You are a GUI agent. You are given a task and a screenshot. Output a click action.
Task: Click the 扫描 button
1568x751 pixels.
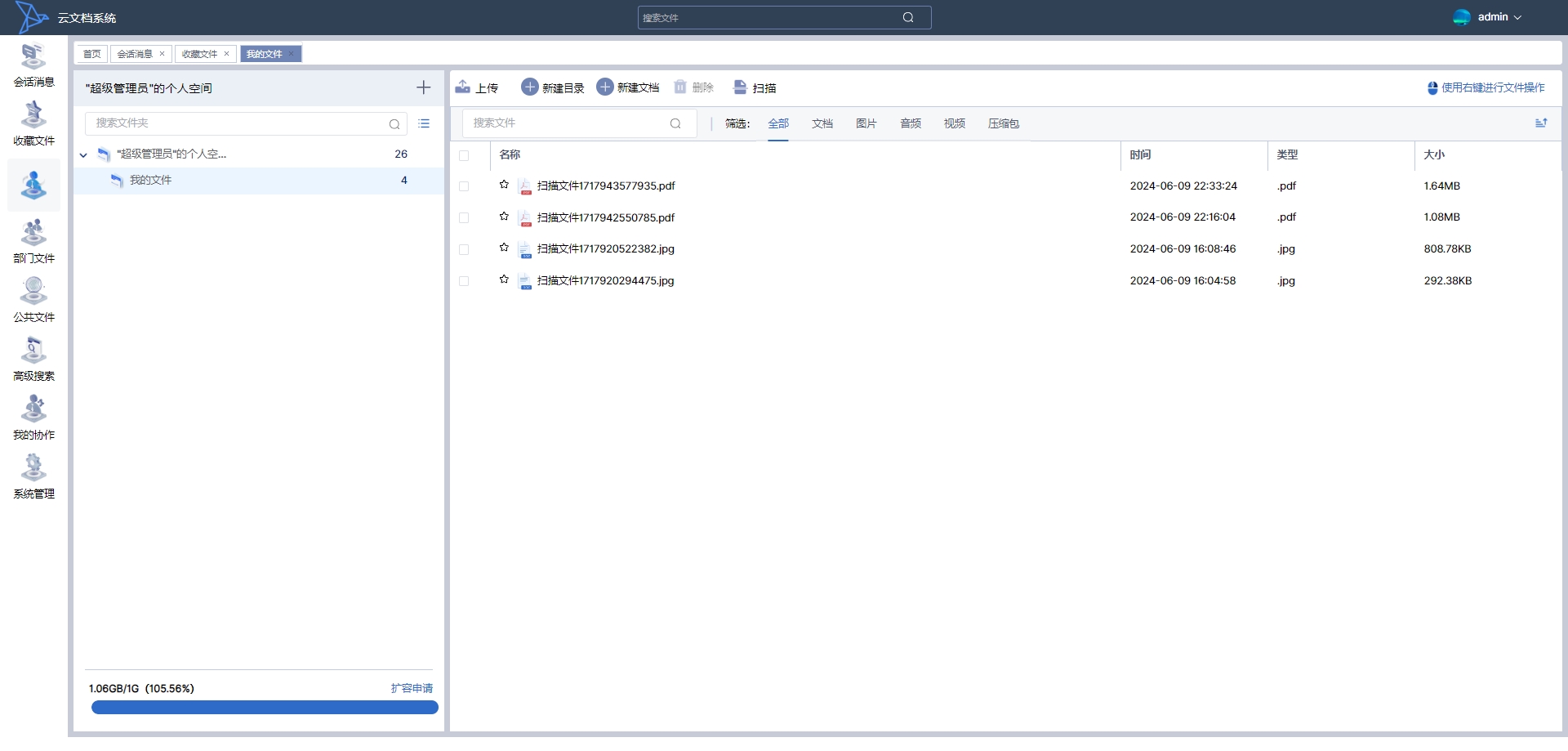(755, 87)
